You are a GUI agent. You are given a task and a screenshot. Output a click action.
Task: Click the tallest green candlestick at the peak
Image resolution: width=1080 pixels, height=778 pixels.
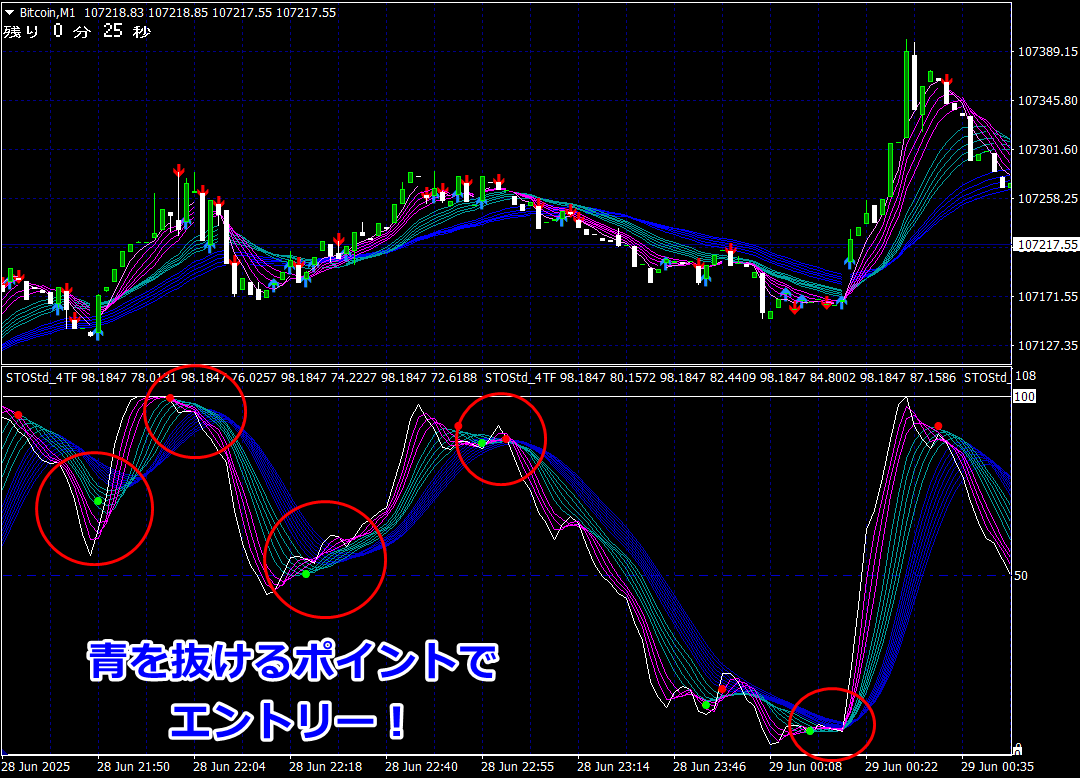click(907, 93)
